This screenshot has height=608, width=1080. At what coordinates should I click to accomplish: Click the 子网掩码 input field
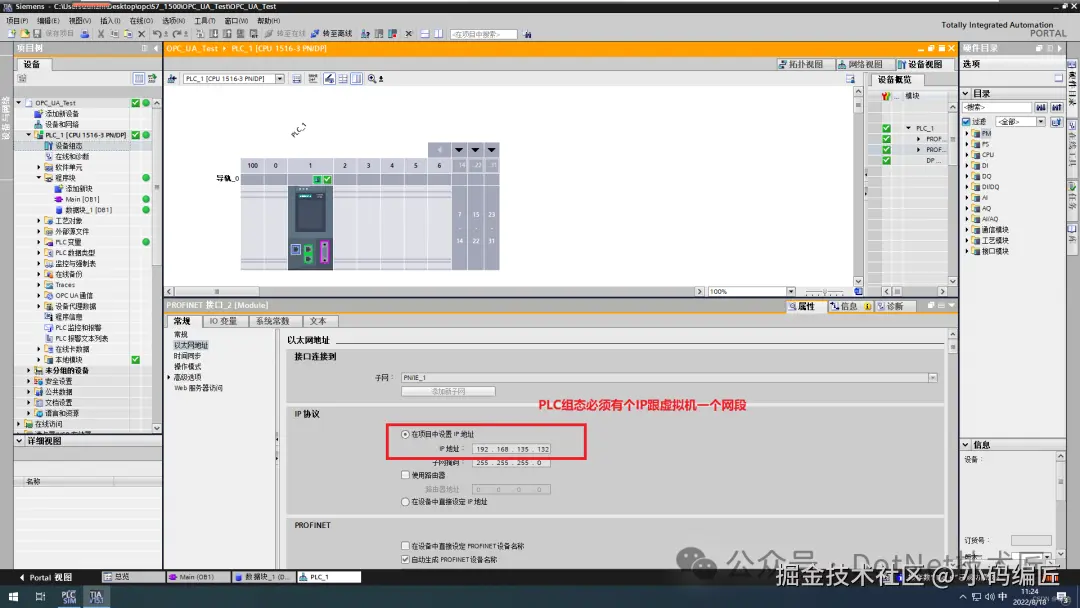(x=511, y=463)
